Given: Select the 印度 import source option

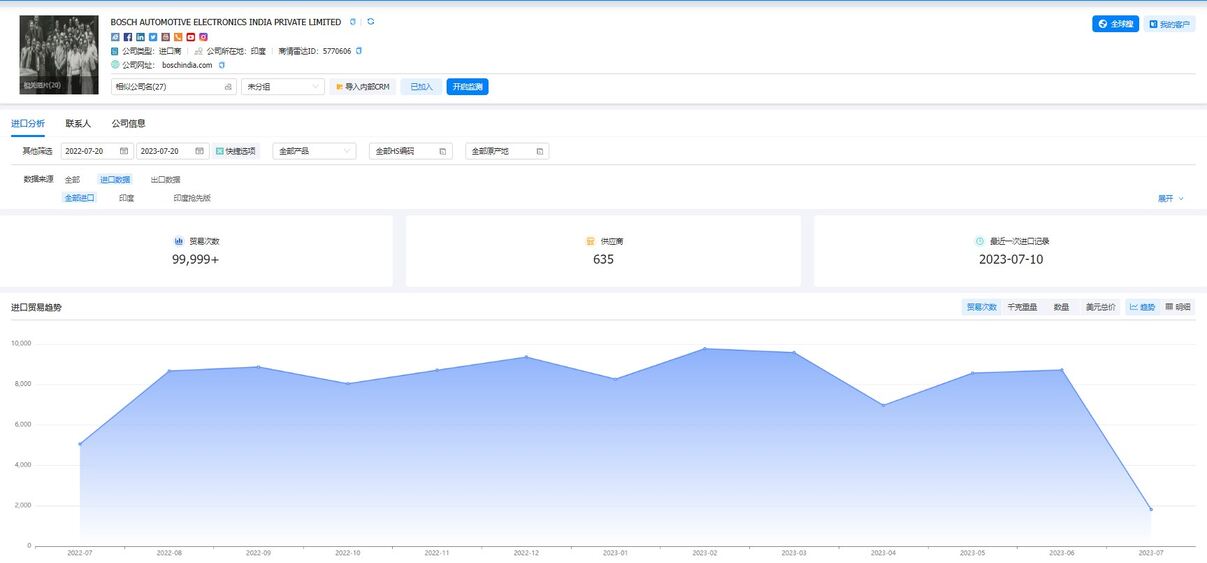Looking at the screenshot, I should (127, 198).
